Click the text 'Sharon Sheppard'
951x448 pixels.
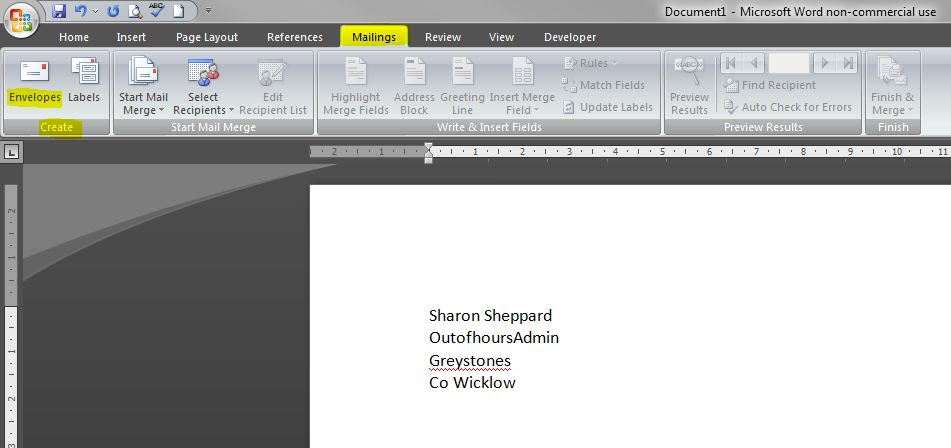[490, 316]
